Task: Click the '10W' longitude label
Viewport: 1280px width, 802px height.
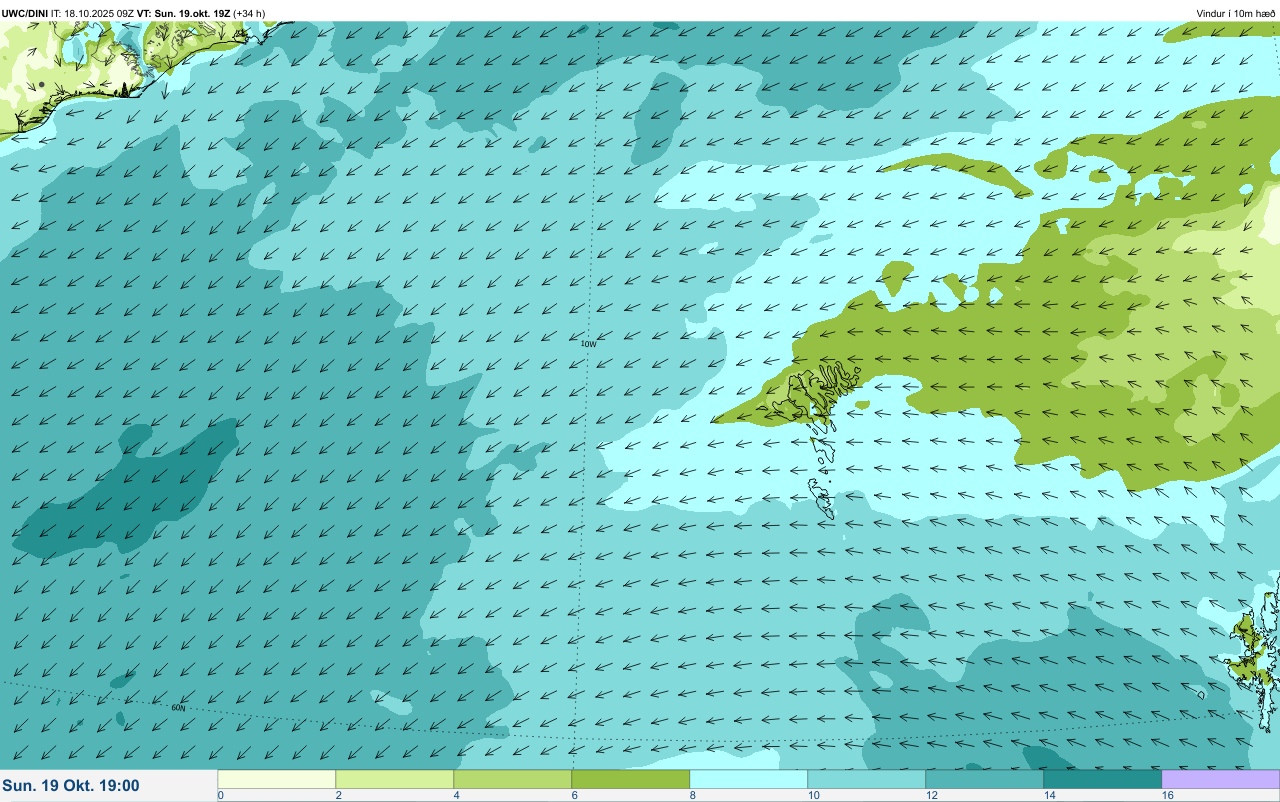Action: point(588,343)
